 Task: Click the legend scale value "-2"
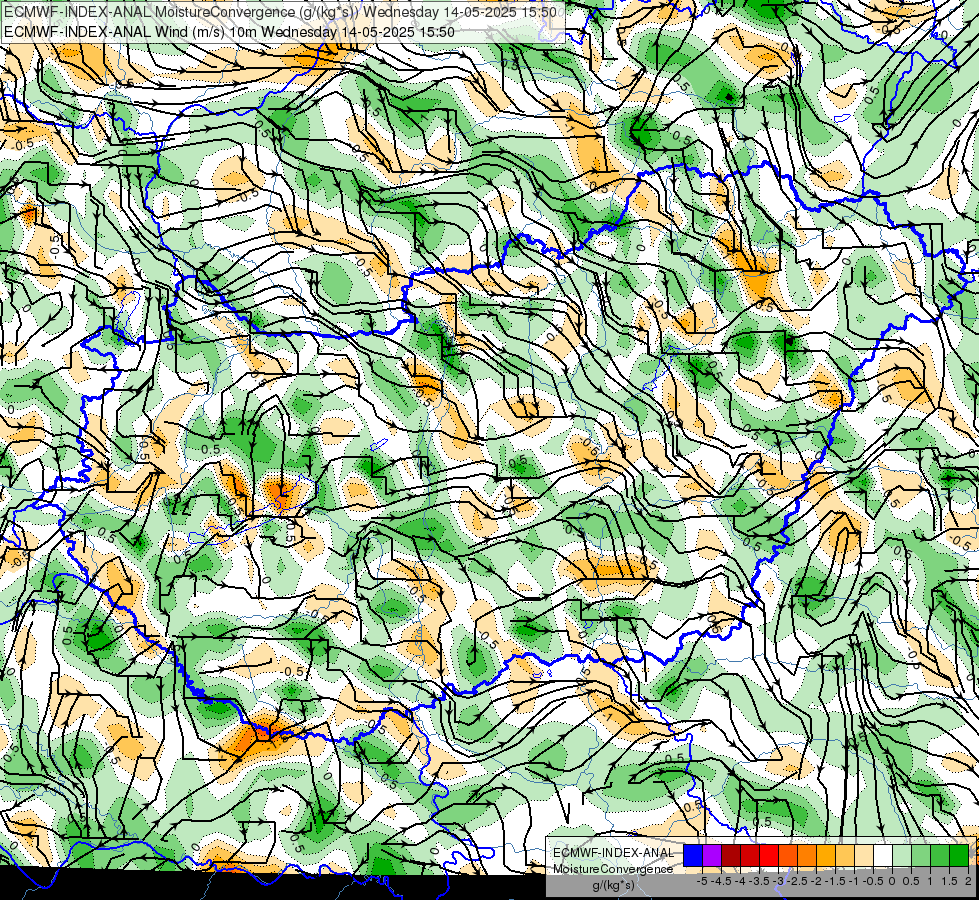point(816,881)
